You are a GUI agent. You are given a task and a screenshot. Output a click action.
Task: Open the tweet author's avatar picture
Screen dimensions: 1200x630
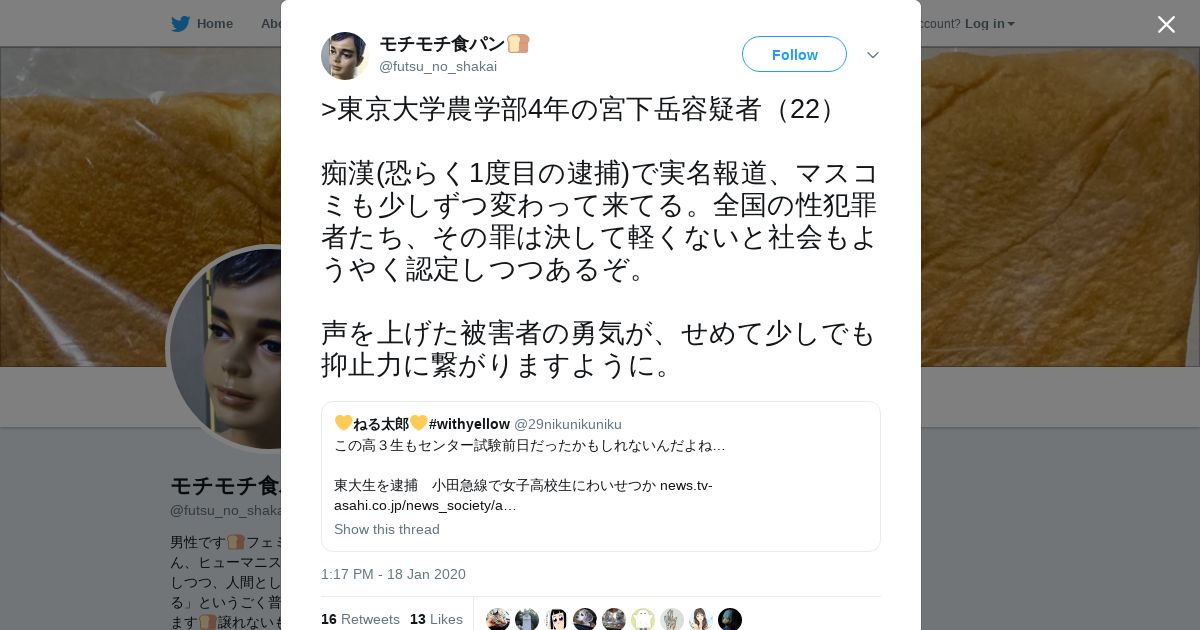[345, 56]
